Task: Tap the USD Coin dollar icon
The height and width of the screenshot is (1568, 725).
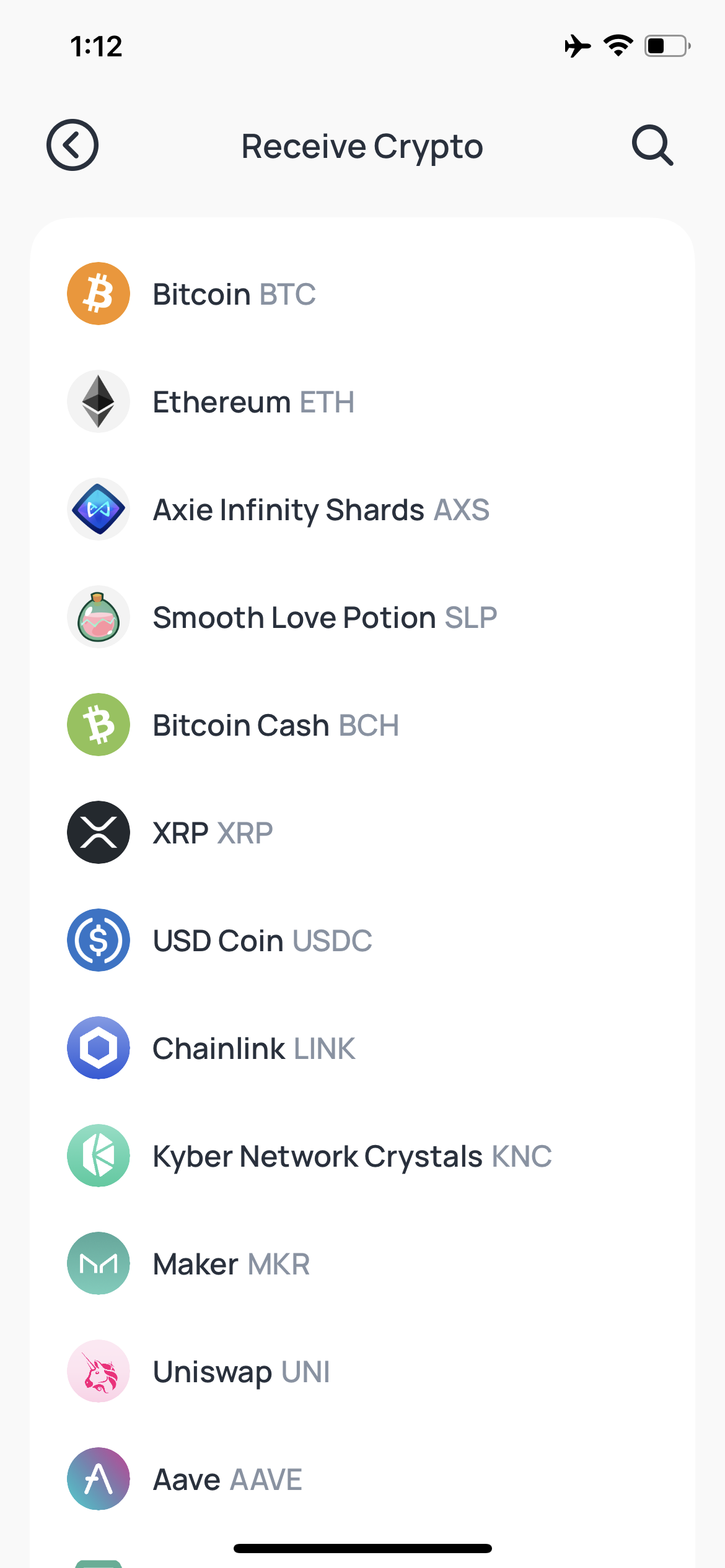Action: [98, 940]
